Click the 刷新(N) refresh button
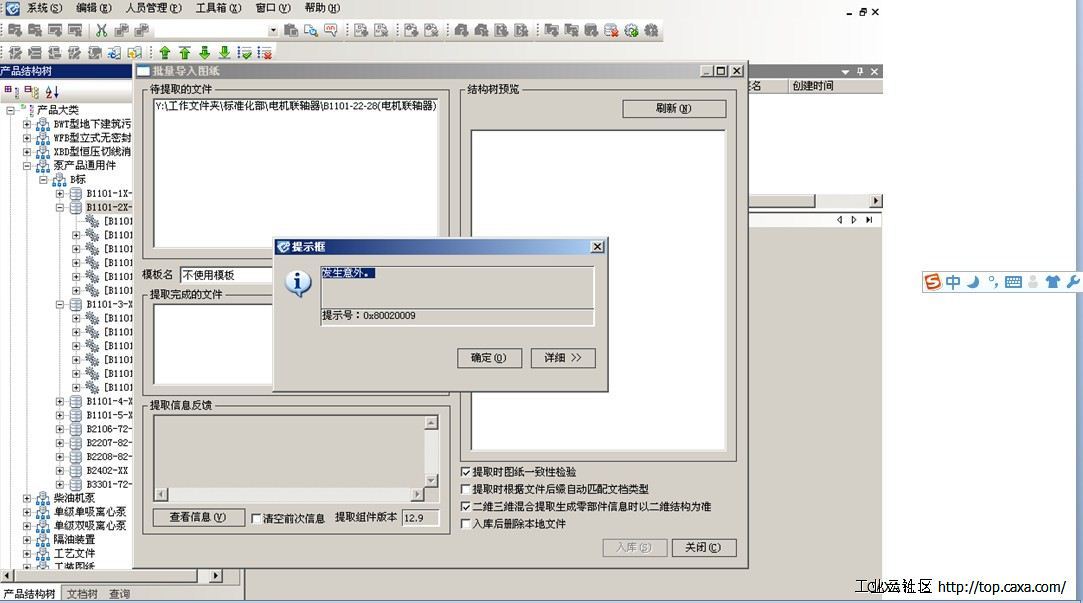This screenshot has width=1083, height=603. point(674,108)
